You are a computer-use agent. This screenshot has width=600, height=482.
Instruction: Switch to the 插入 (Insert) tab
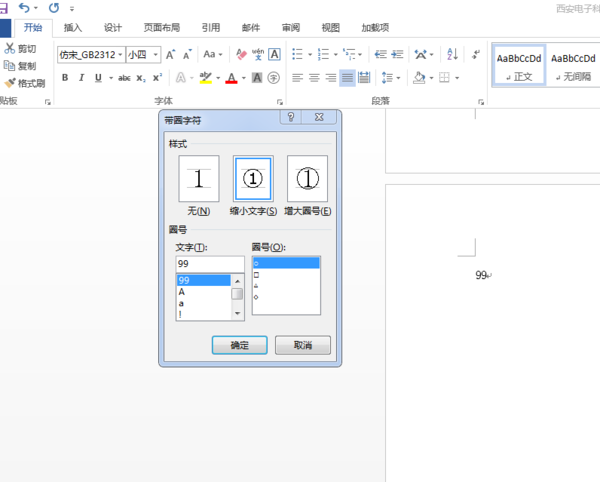[73, 28]
